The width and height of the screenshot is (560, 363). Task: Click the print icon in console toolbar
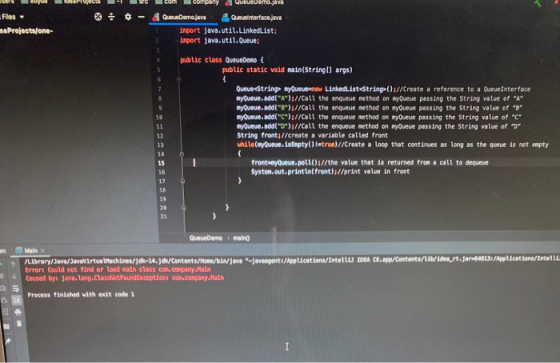click(18, 312)
